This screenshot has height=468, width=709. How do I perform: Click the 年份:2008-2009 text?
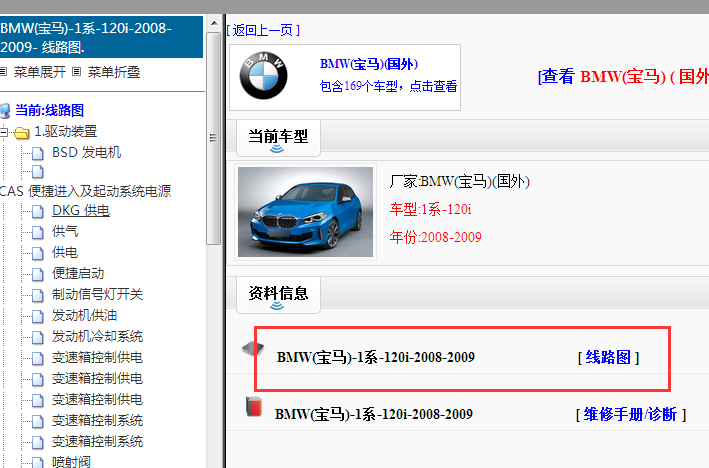tap(435, 237)
